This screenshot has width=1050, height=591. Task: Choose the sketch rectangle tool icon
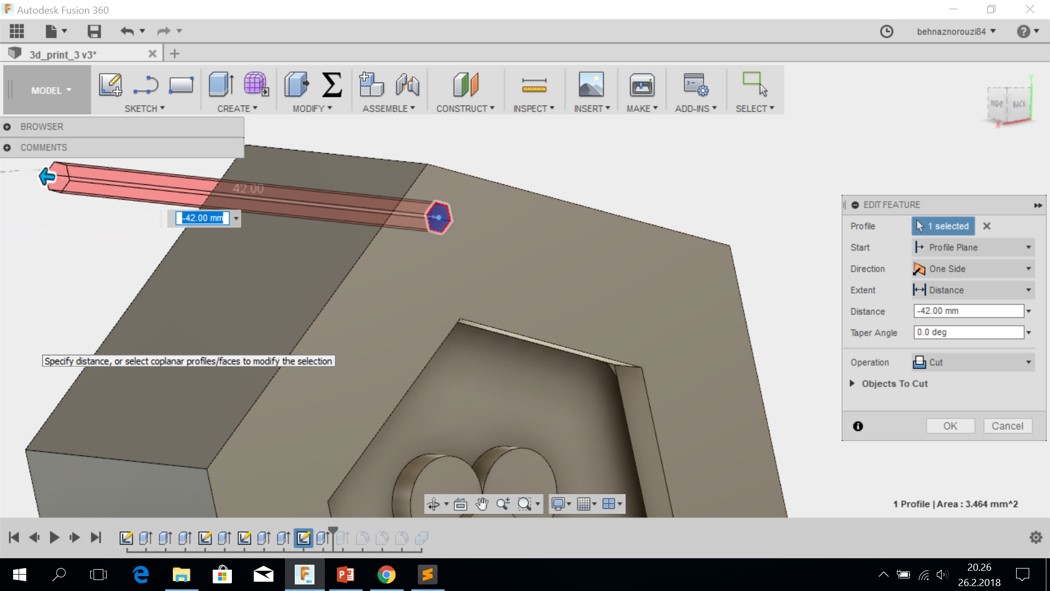tap(181, 85)
